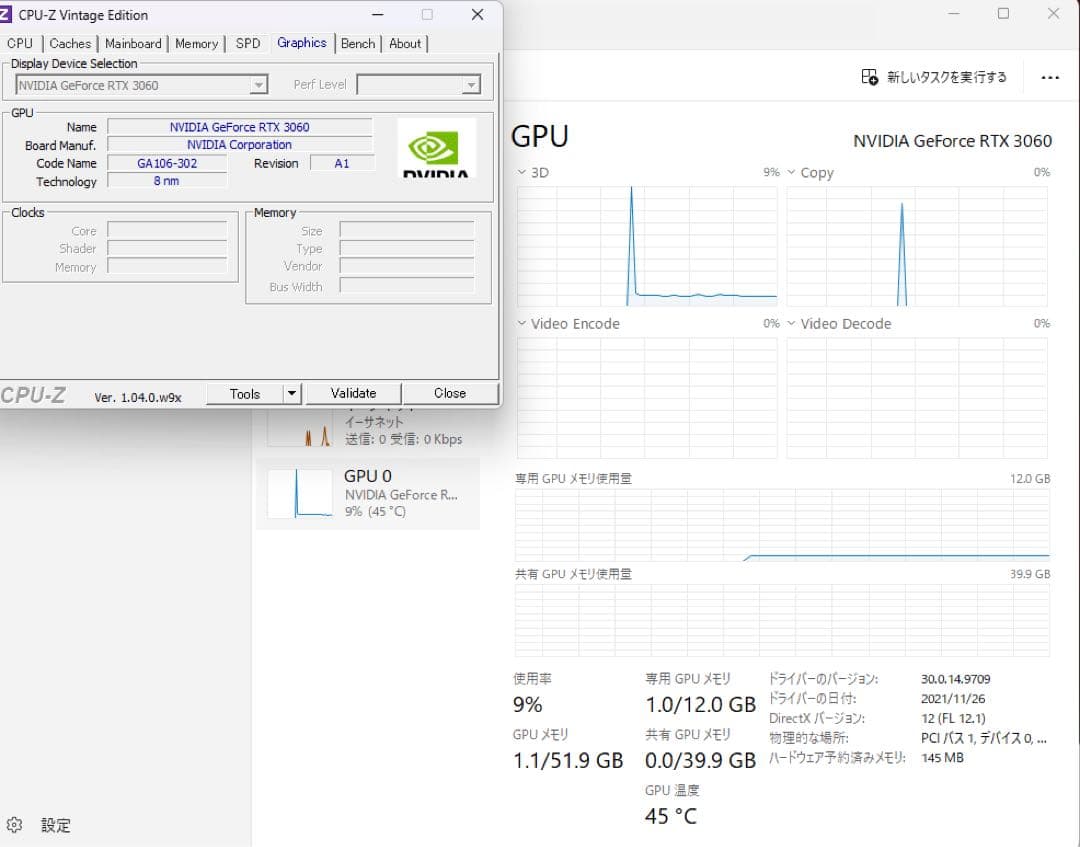Click the NVIDIA logo in CPU-Z
This screenshot has width=1080, height=847.
[436, 149]
